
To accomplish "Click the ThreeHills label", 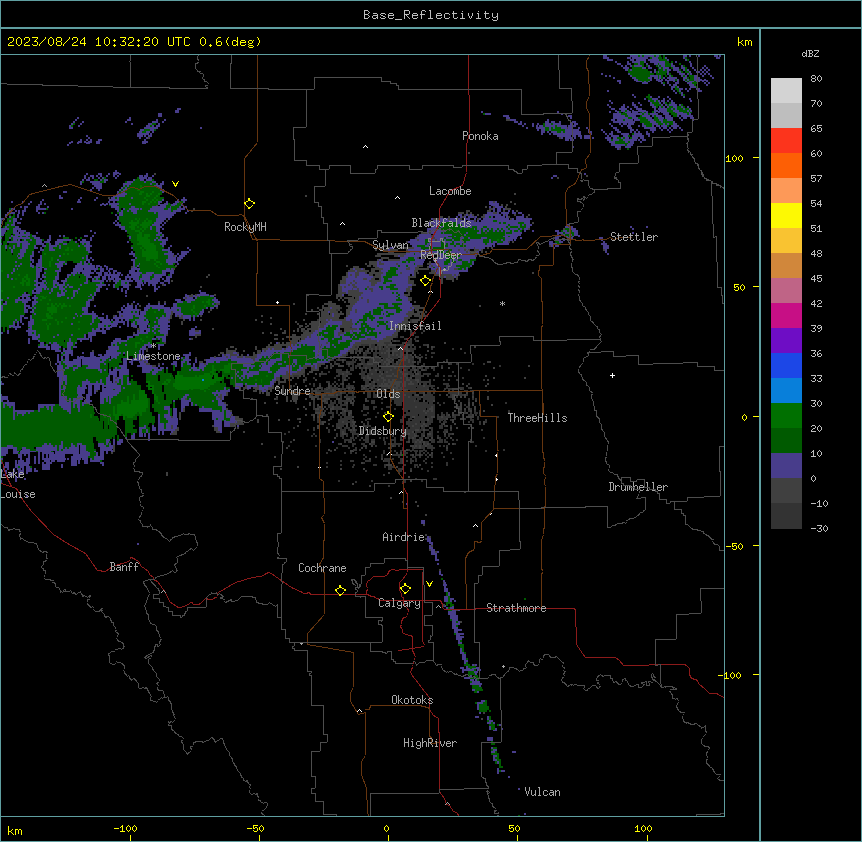I will [537, 418].
